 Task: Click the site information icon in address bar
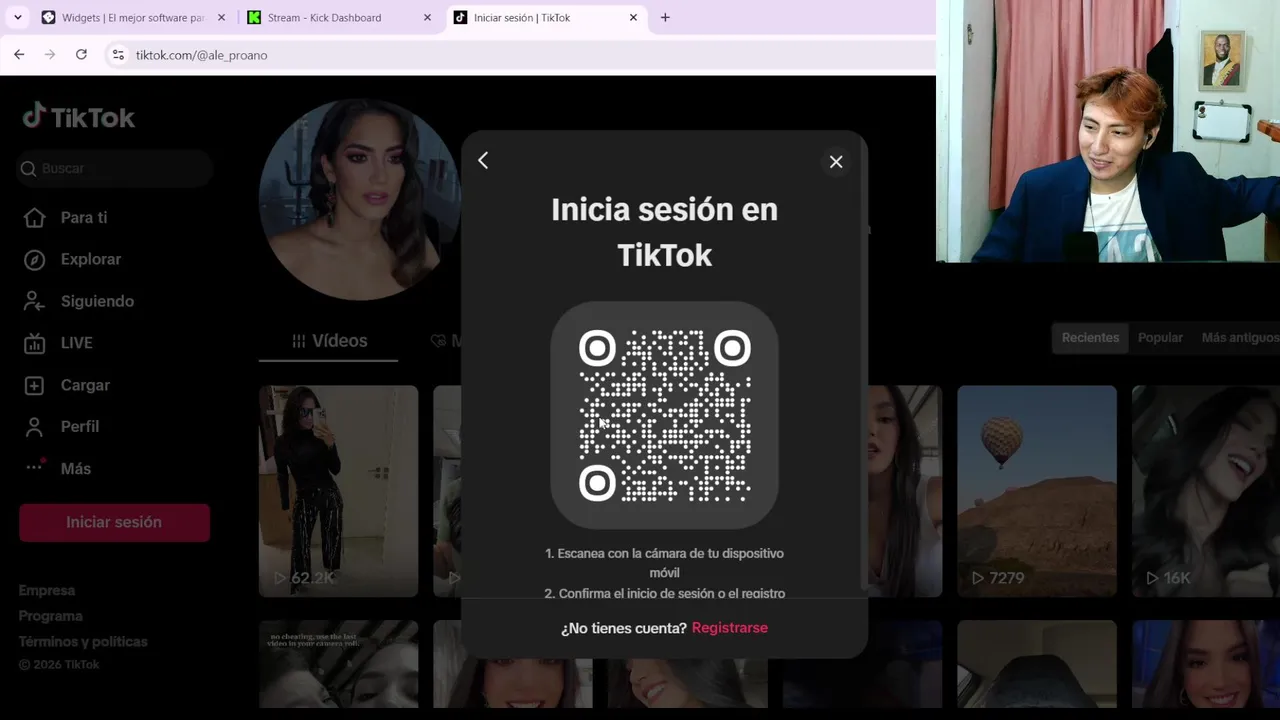click(118, 55)
